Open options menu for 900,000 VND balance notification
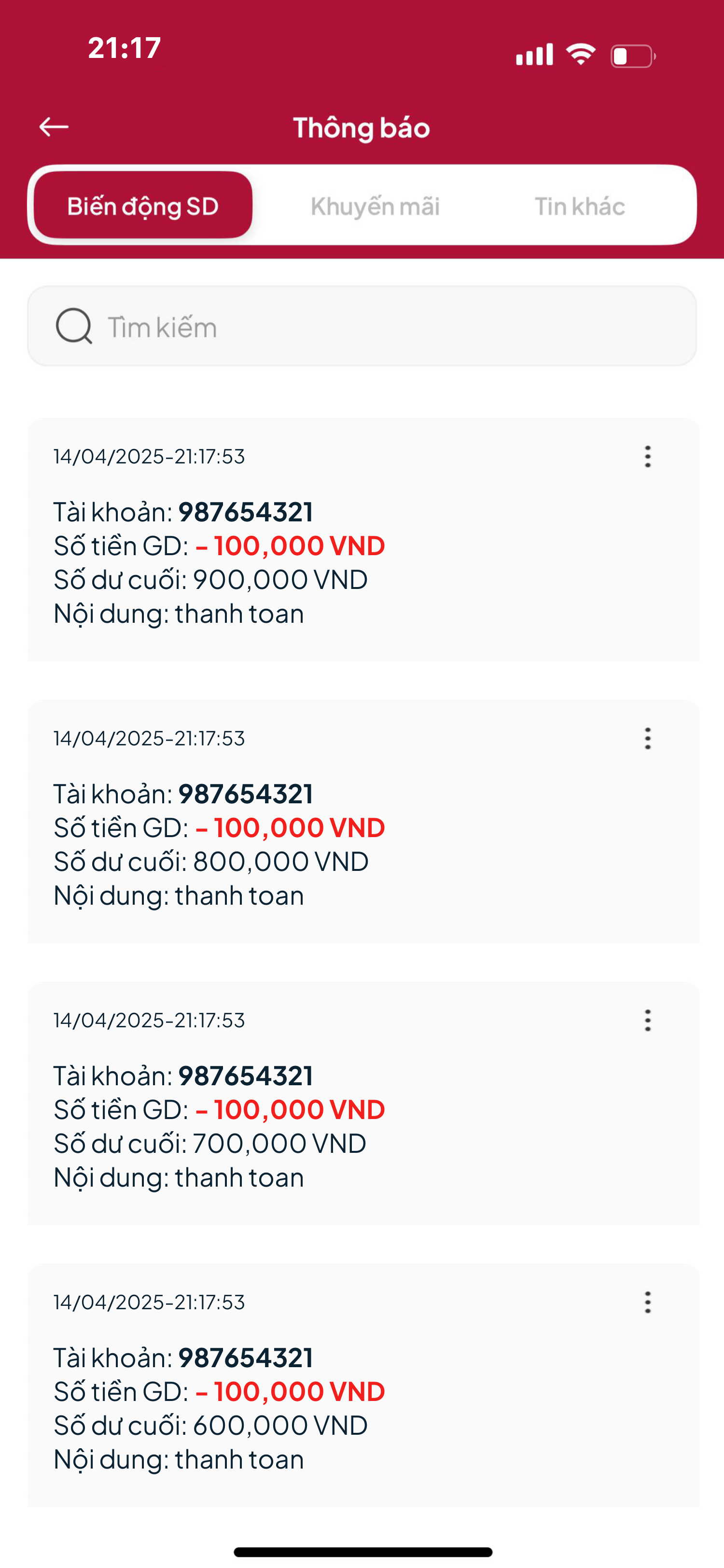The image size is (724, 1568). [647, 457]
